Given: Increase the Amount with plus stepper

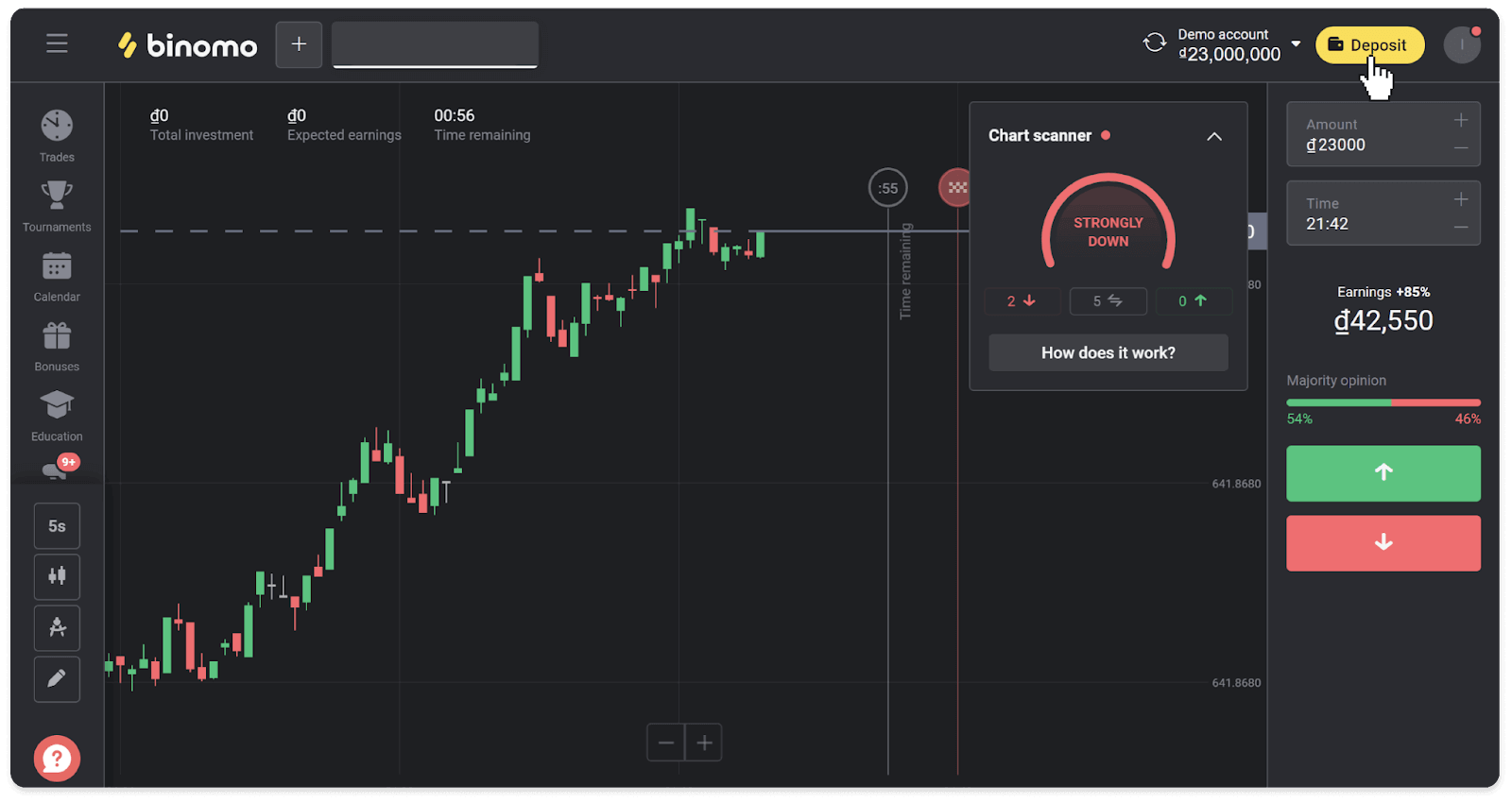Looking at the screenshot, I should point(1461,120).
